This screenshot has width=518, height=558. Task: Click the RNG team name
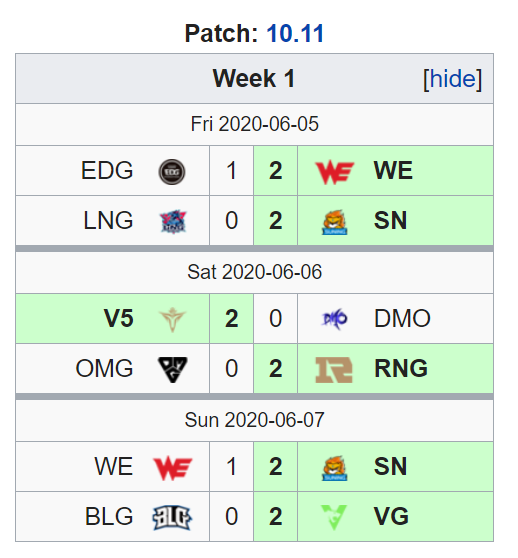click(401, 368)
